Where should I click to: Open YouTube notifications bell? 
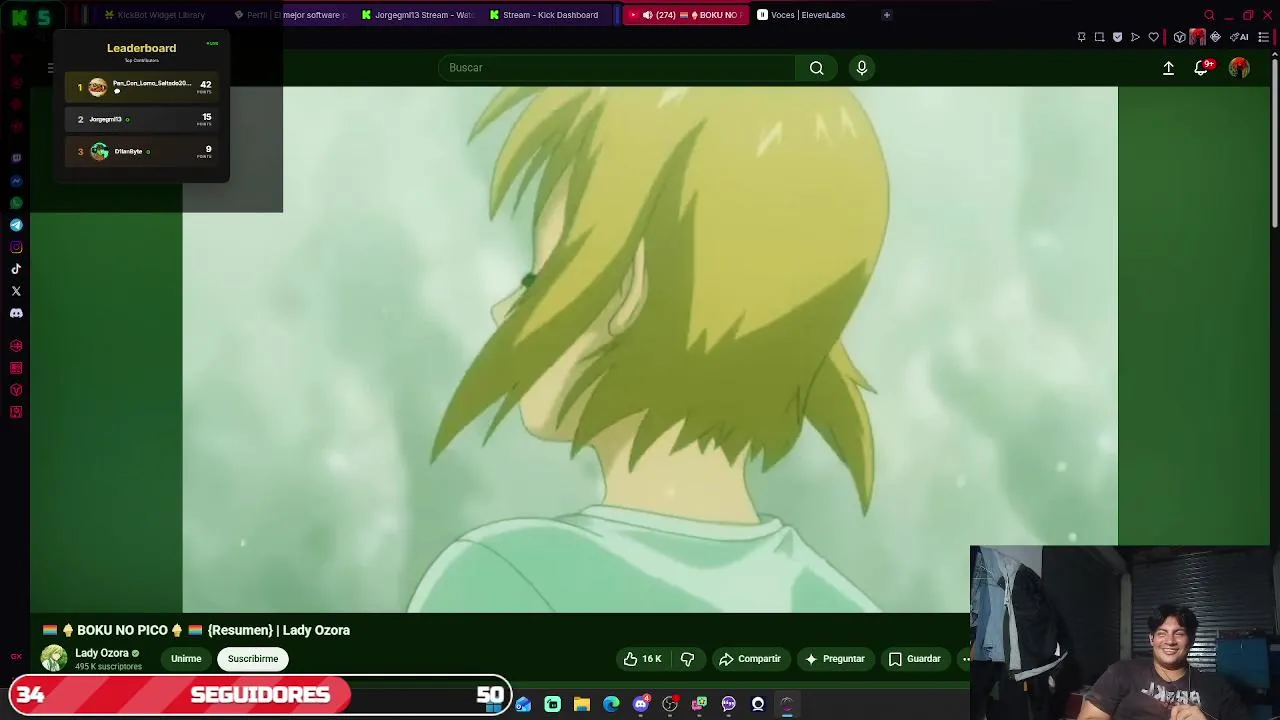coord(1201,67)
